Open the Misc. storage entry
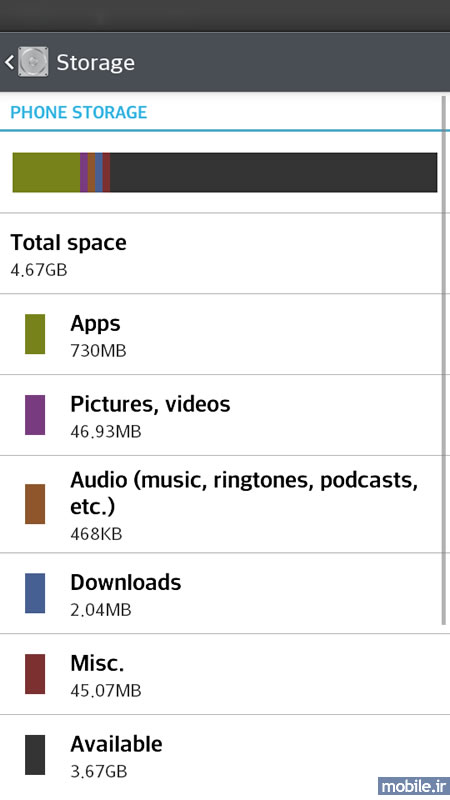Viewport: 450px width, 800px height. tap(225, 674)
